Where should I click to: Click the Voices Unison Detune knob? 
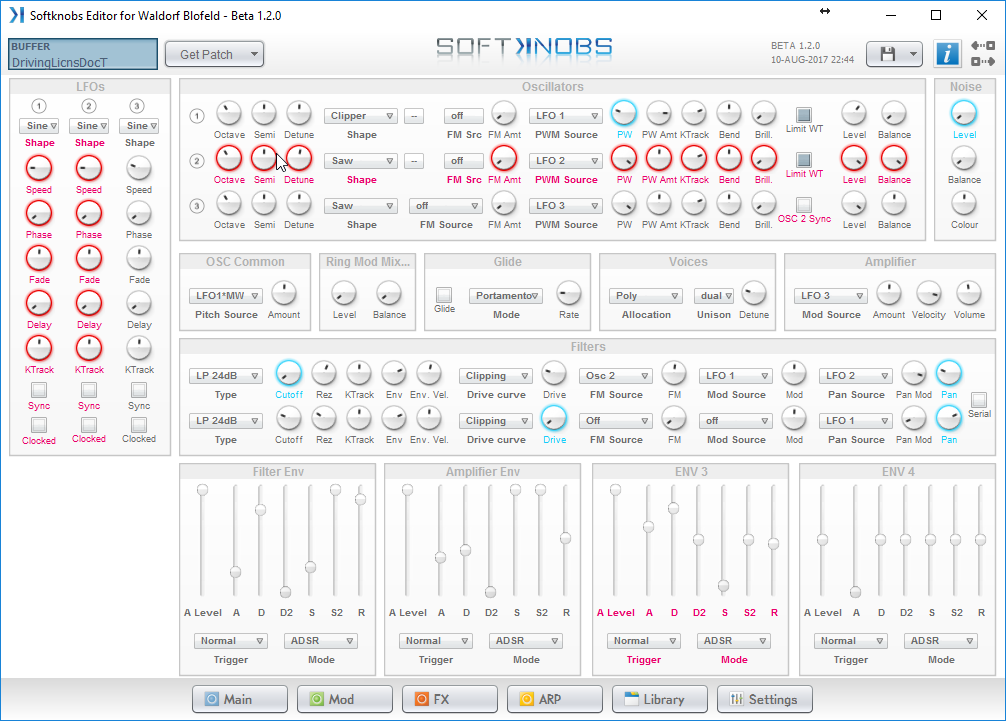click(754, 293)
